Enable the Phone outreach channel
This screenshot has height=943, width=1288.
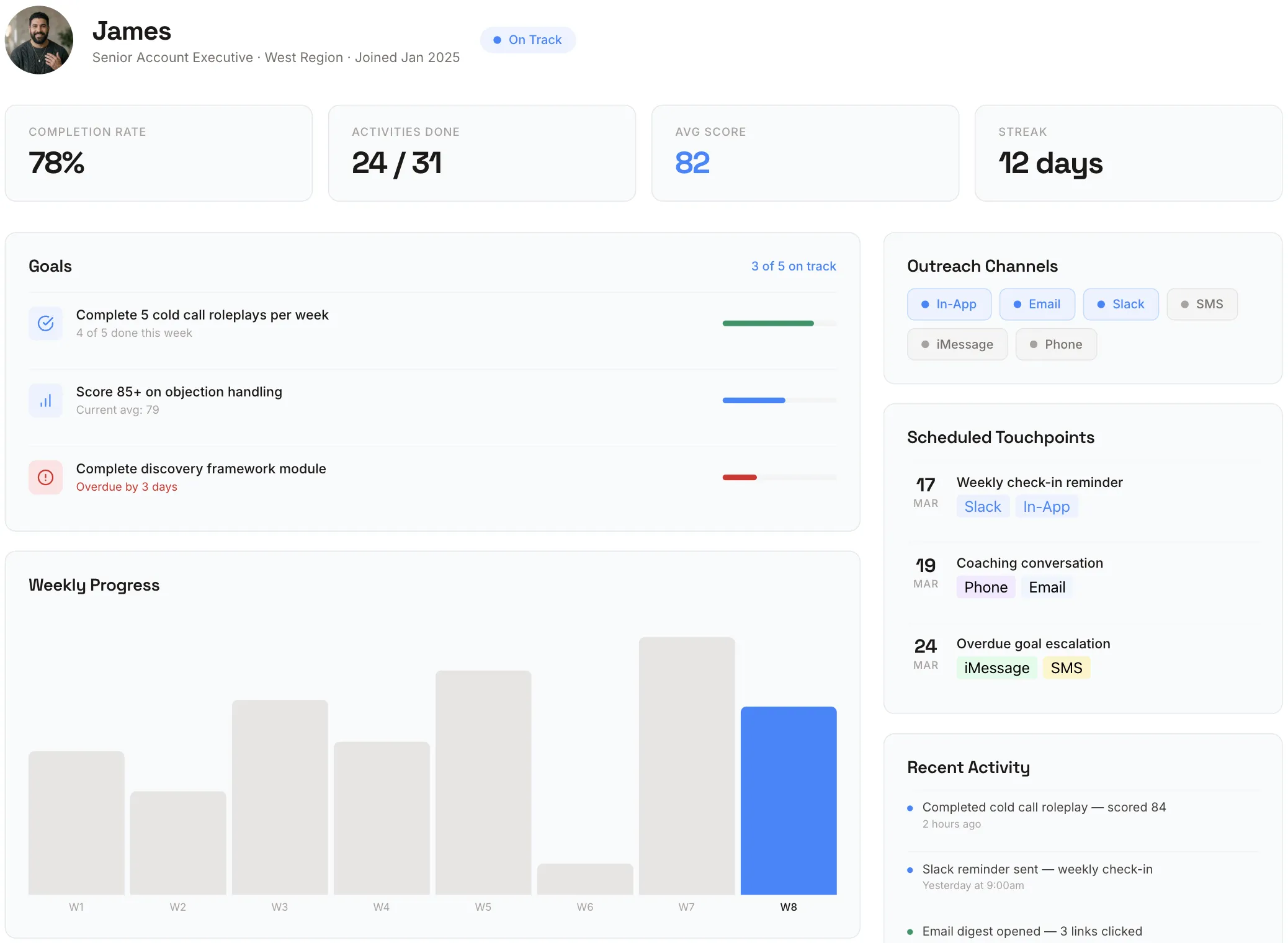1055,344
